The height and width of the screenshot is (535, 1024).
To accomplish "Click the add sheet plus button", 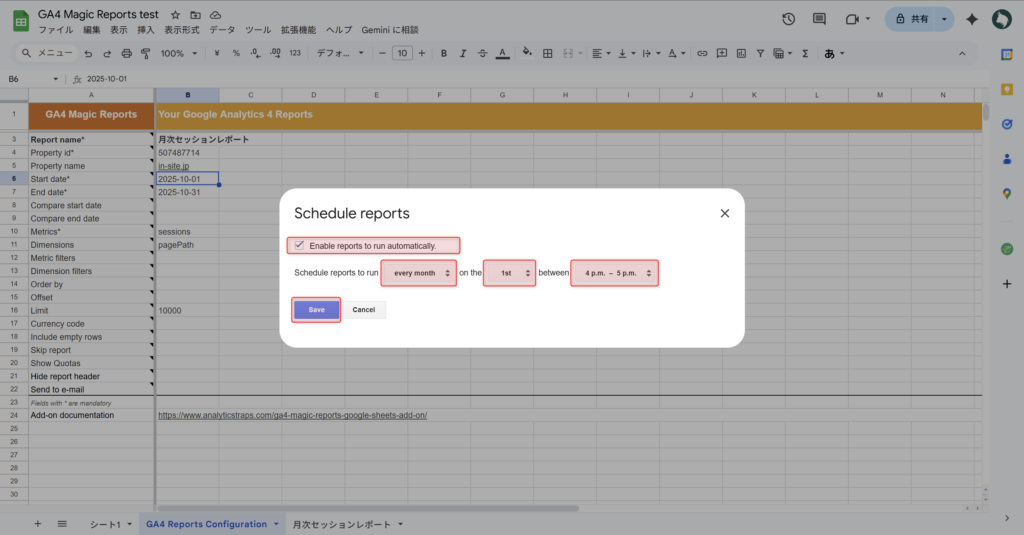I will [38, 524].
